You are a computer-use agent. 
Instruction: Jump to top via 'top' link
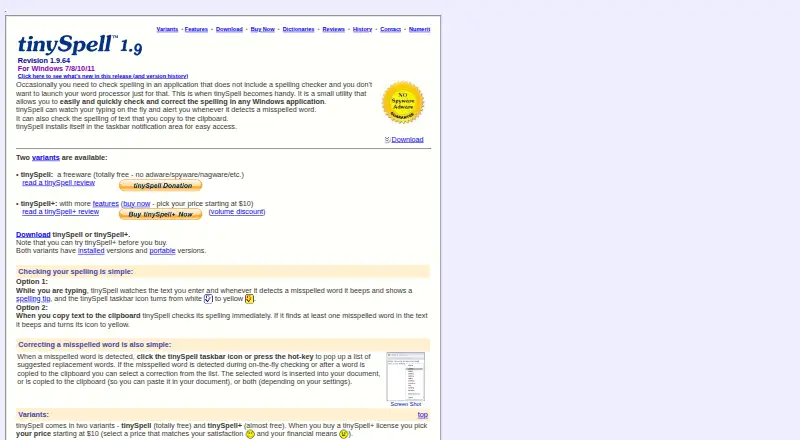pyautogui.click(x=422, y=415)
